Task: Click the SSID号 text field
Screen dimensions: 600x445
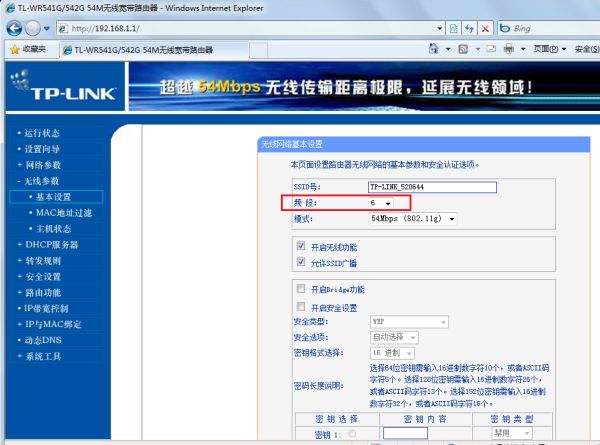Action: pyautogui.click(x=432, y=187)
